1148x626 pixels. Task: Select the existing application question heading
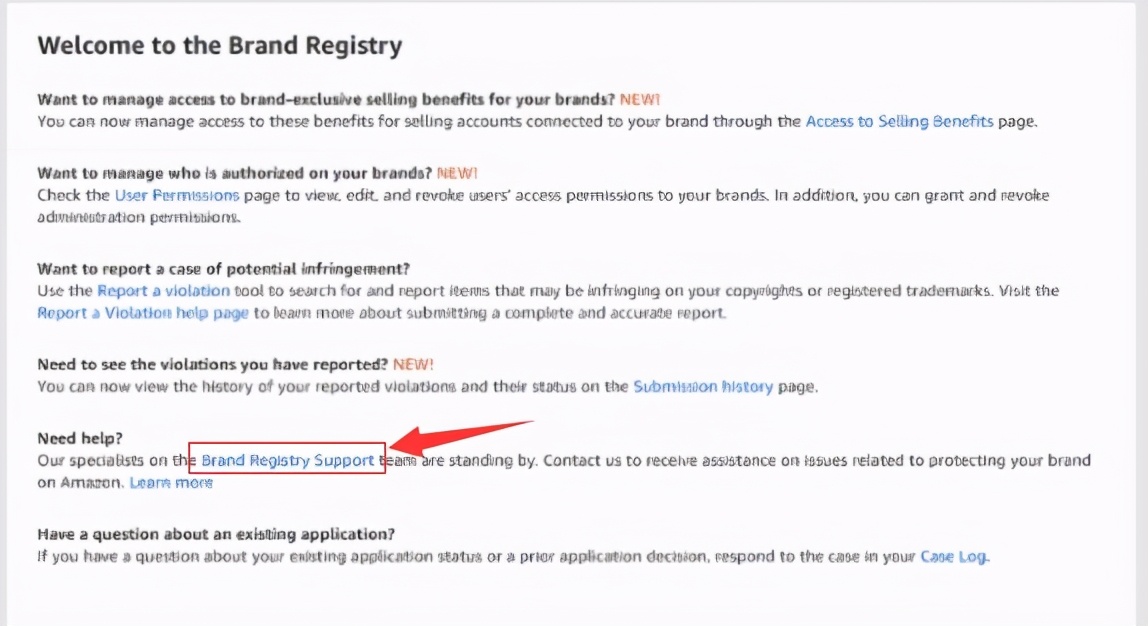click(216, 534)
